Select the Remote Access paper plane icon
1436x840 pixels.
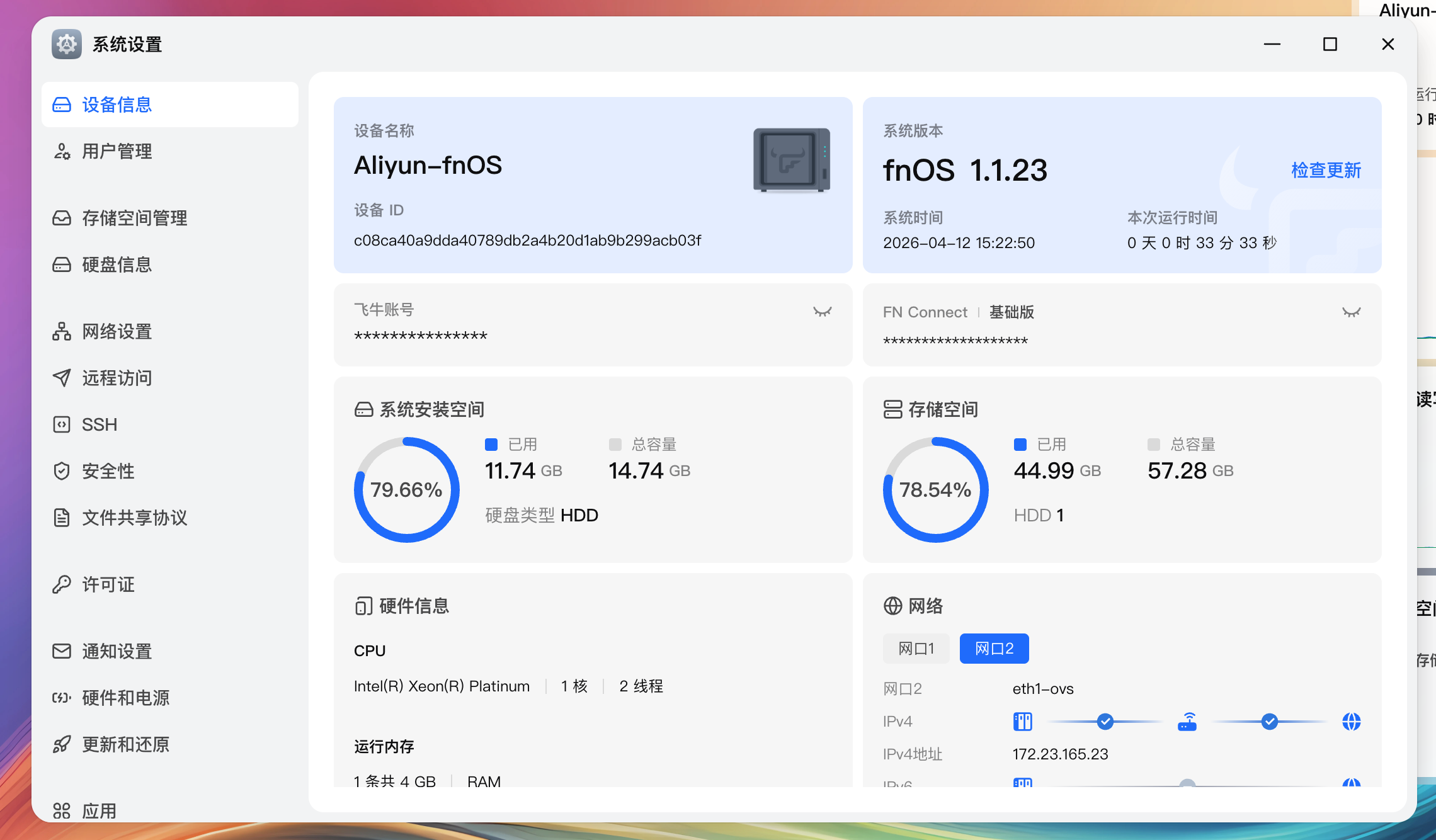61,378
